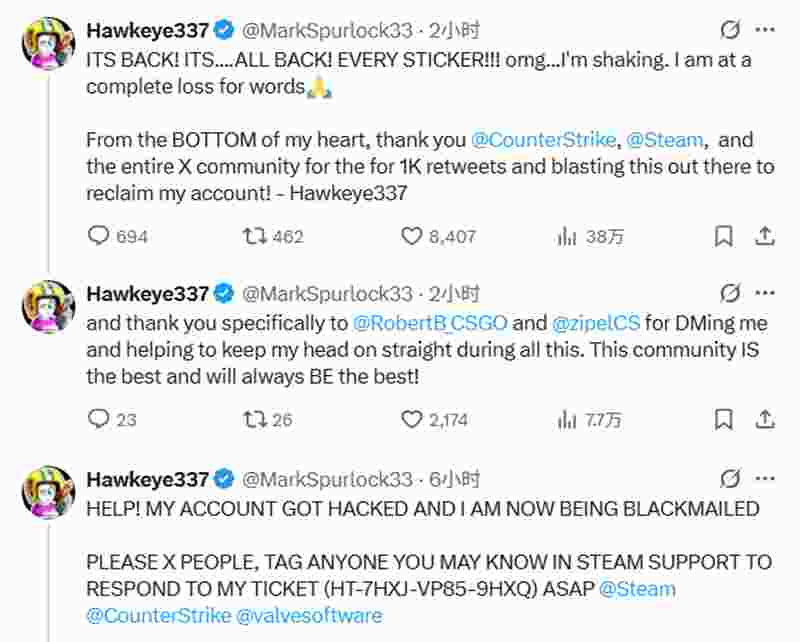Viewport: 800px width, 642px height.
Task: Open more options on the second tweet
Action: click(765, 293)
